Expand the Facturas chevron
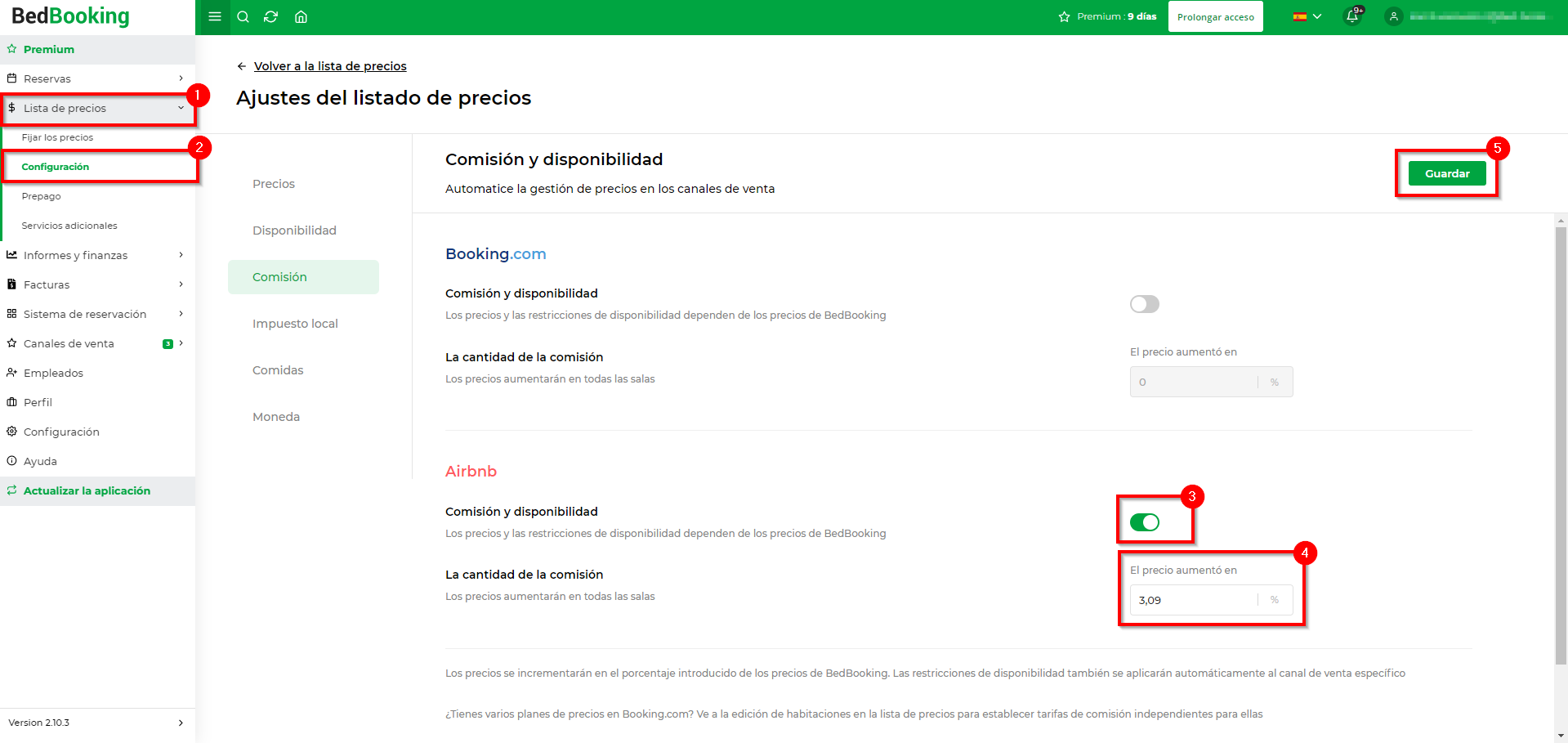Screen dimensions: 1568x743 (181, 284)
